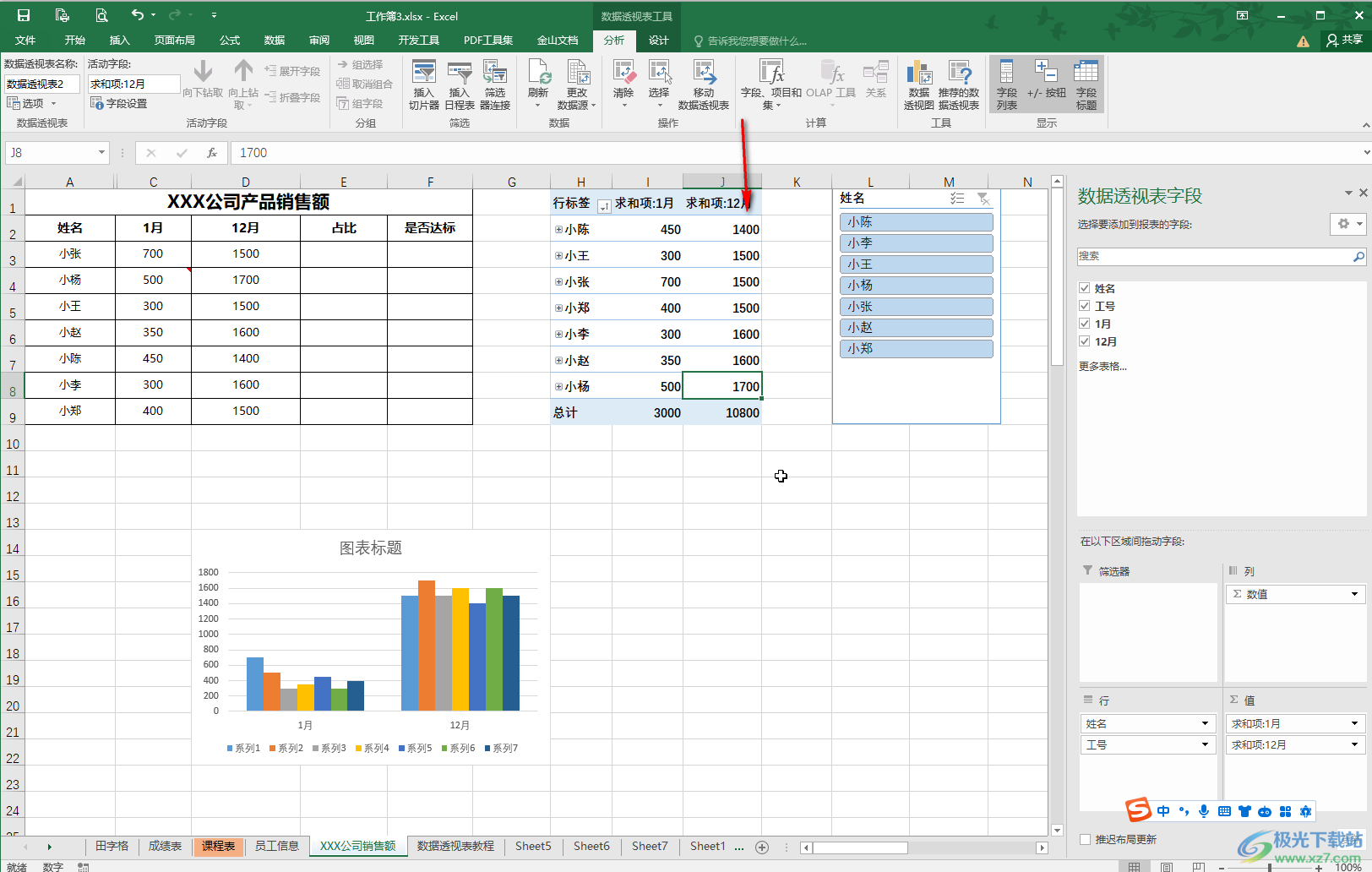Click the vertical scrollbar down arrow
This screenshot has width=1372, height=872.
[x=1057, y=831]
